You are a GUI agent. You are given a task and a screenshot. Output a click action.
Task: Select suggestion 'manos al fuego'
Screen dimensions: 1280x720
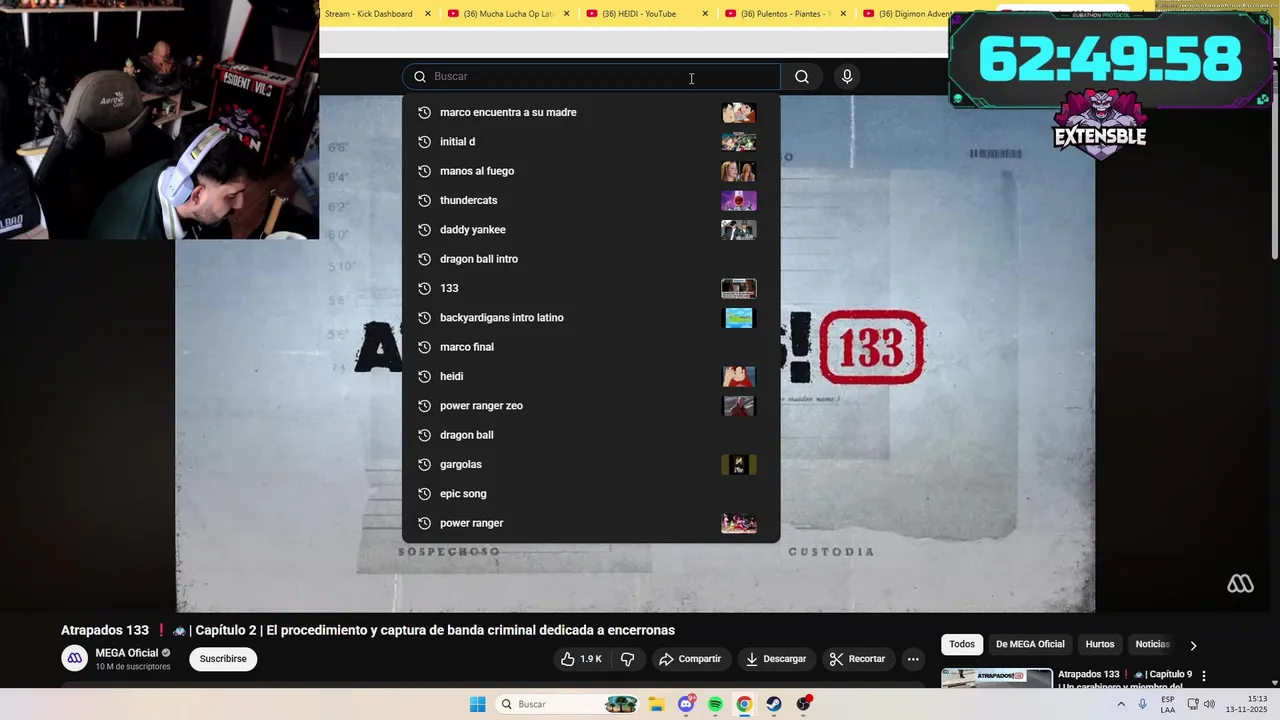pos(591,171)
